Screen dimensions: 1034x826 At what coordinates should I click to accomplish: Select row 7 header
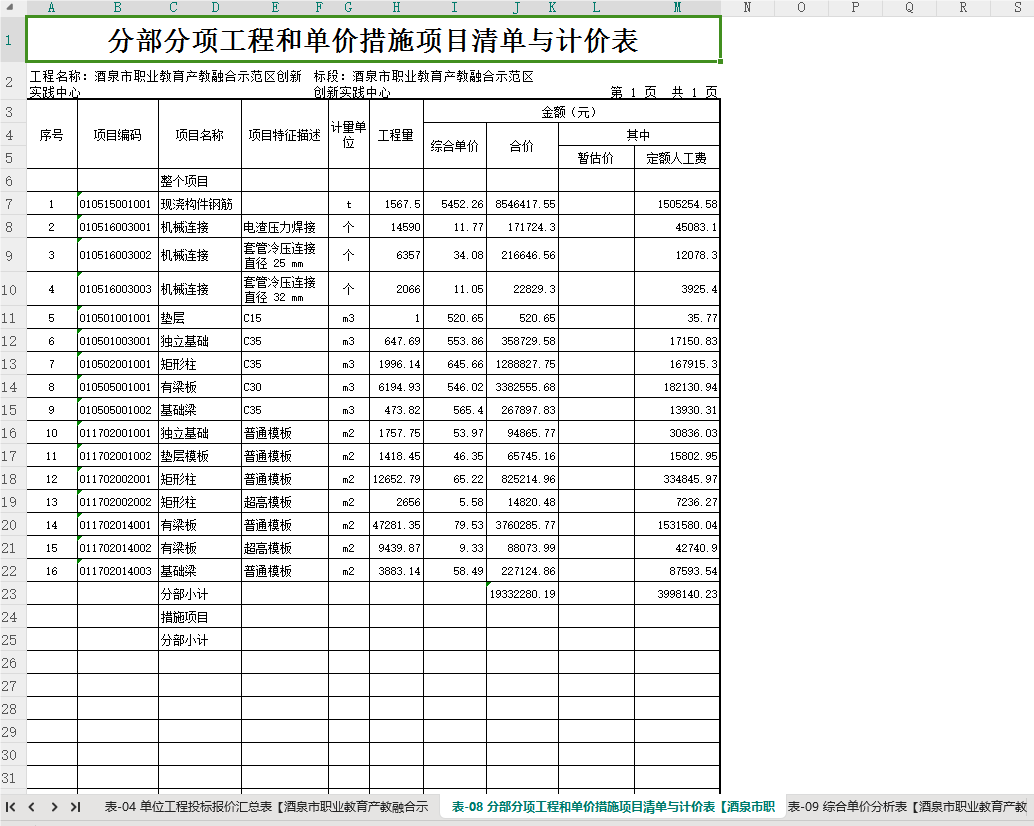(x=9, y=204)
